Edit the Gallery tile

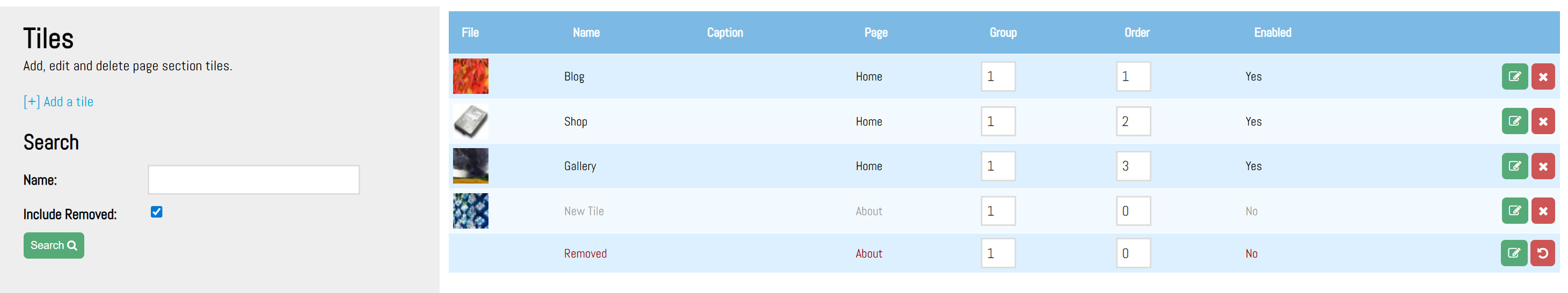[1514, 166]
